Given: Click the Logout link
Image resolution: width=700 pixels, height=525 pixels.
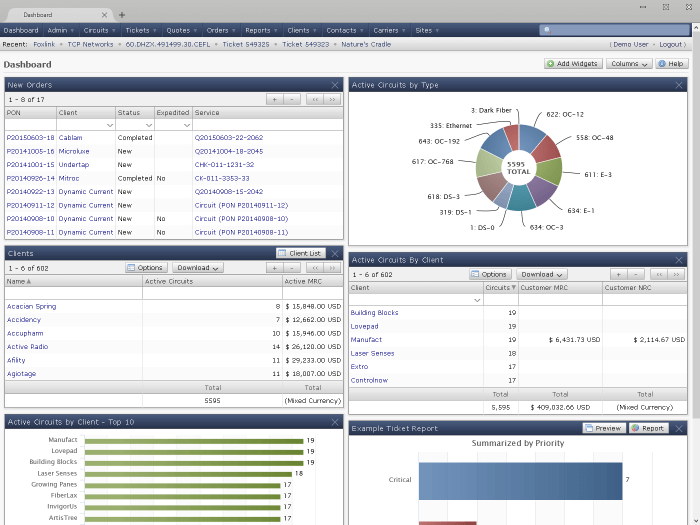Looking at the screenshot, I should [671, 44].
